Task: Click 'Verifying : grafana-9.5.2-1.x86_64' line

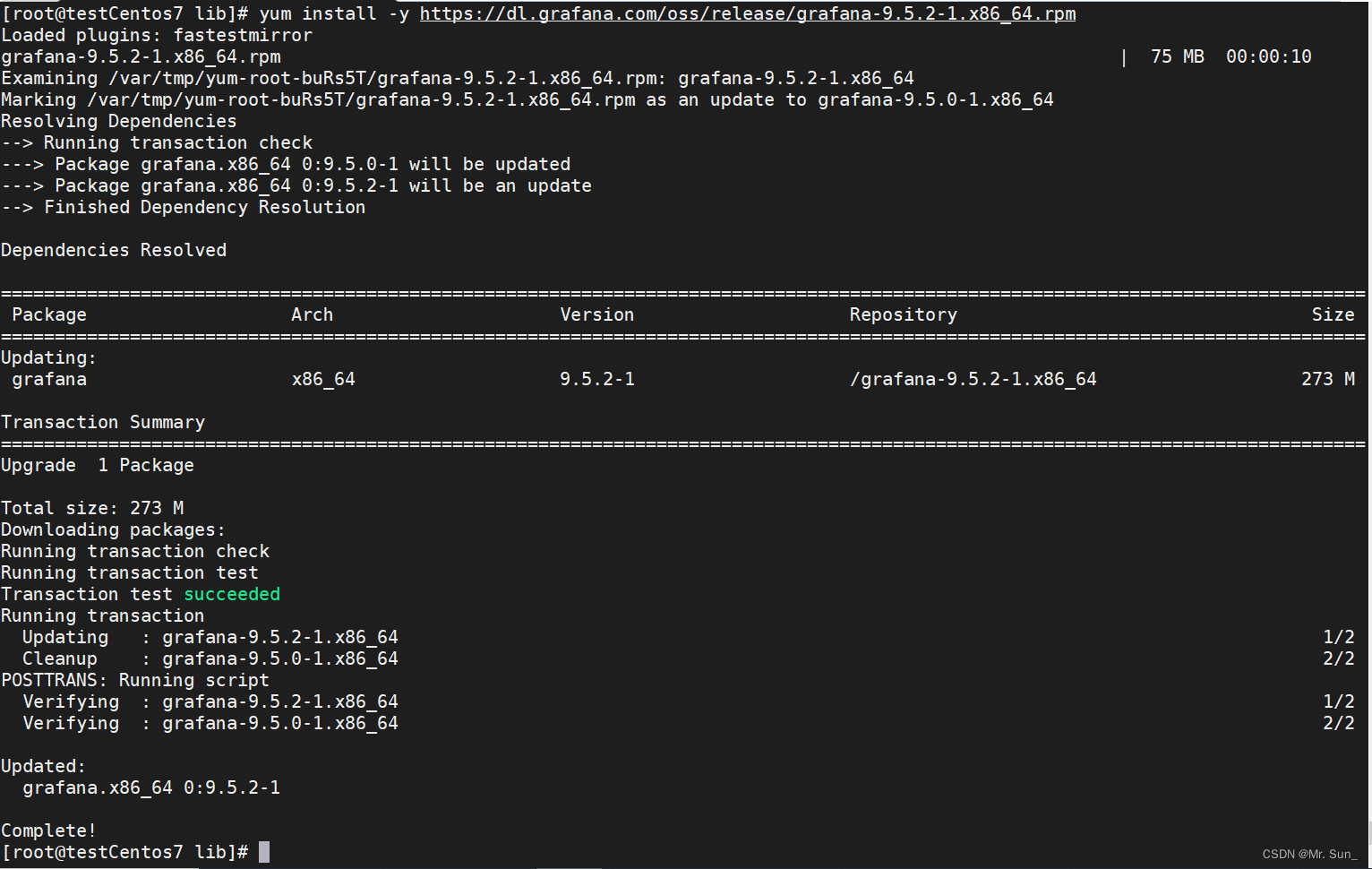Action: pos(210,701)
